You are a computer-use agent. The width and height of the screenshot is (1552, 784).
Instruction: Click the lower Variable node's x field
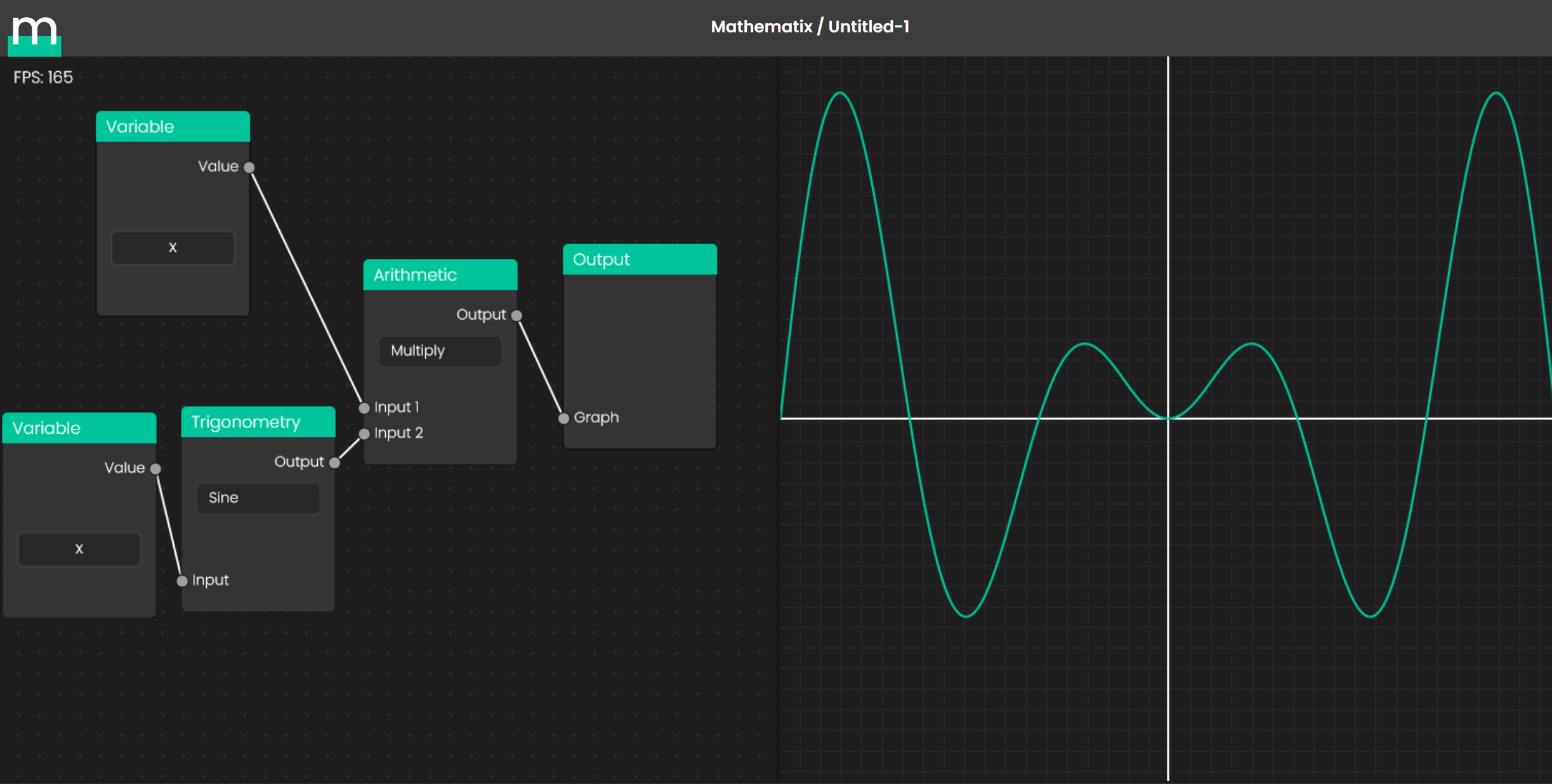click(79, 549)
